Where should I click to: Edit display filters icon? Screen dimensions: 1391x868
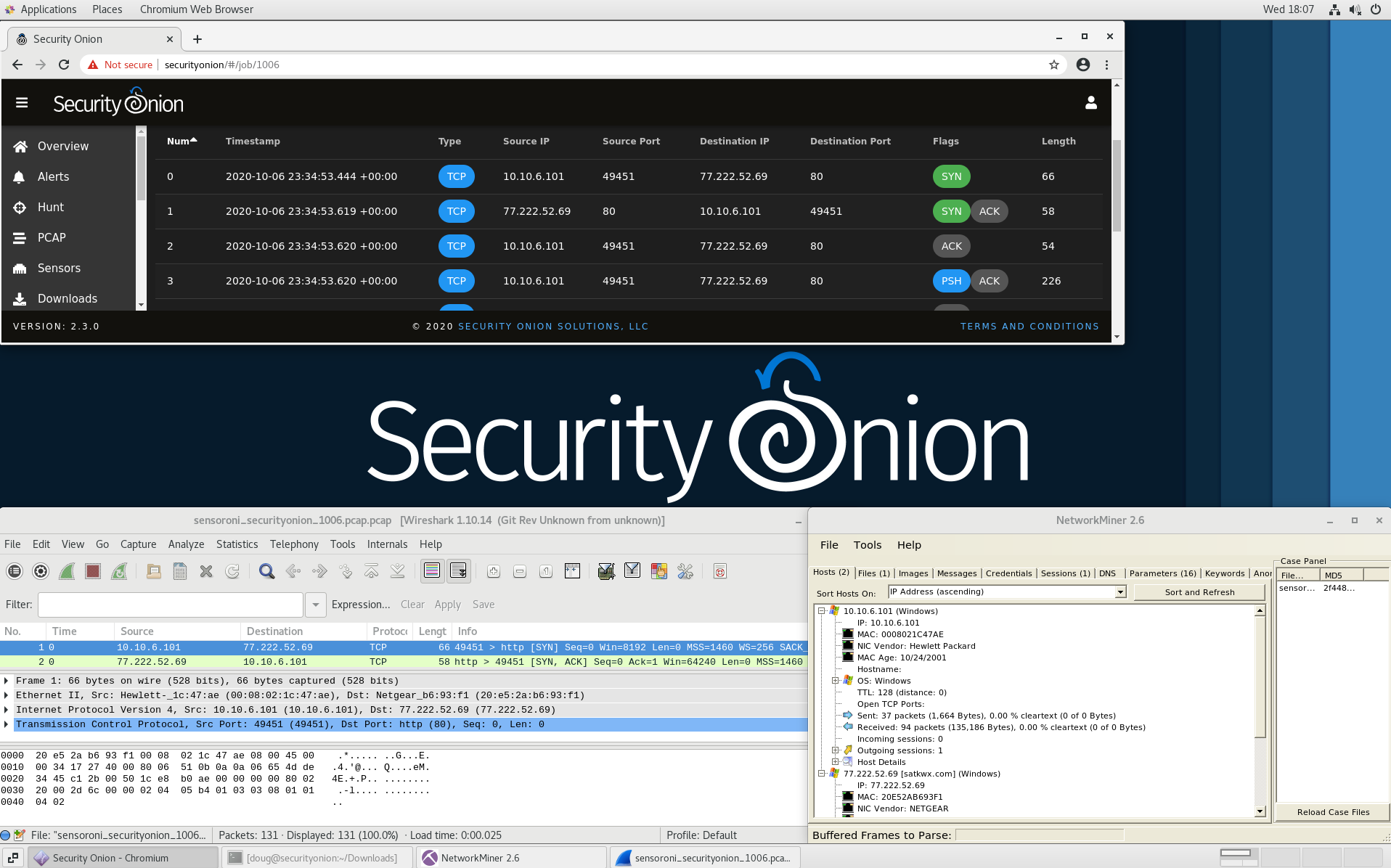tap(632, 571)
